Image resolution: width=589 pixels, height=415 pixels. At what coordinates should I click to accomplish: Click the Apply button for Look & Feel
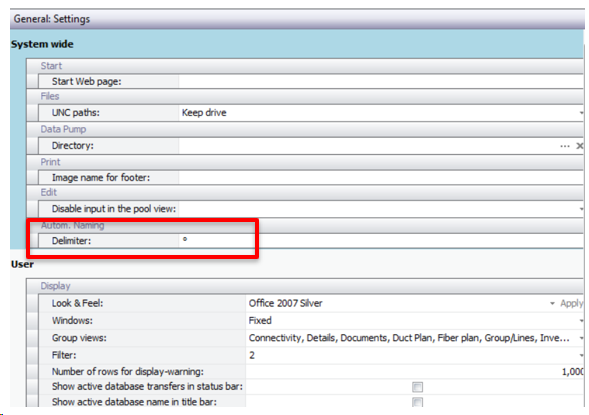(x=571, y=303)
